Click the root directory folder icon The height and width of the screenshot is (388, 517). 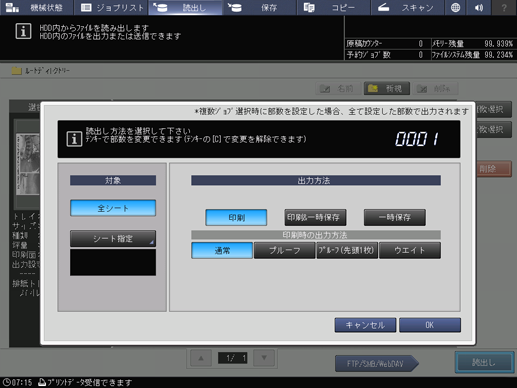16,71
